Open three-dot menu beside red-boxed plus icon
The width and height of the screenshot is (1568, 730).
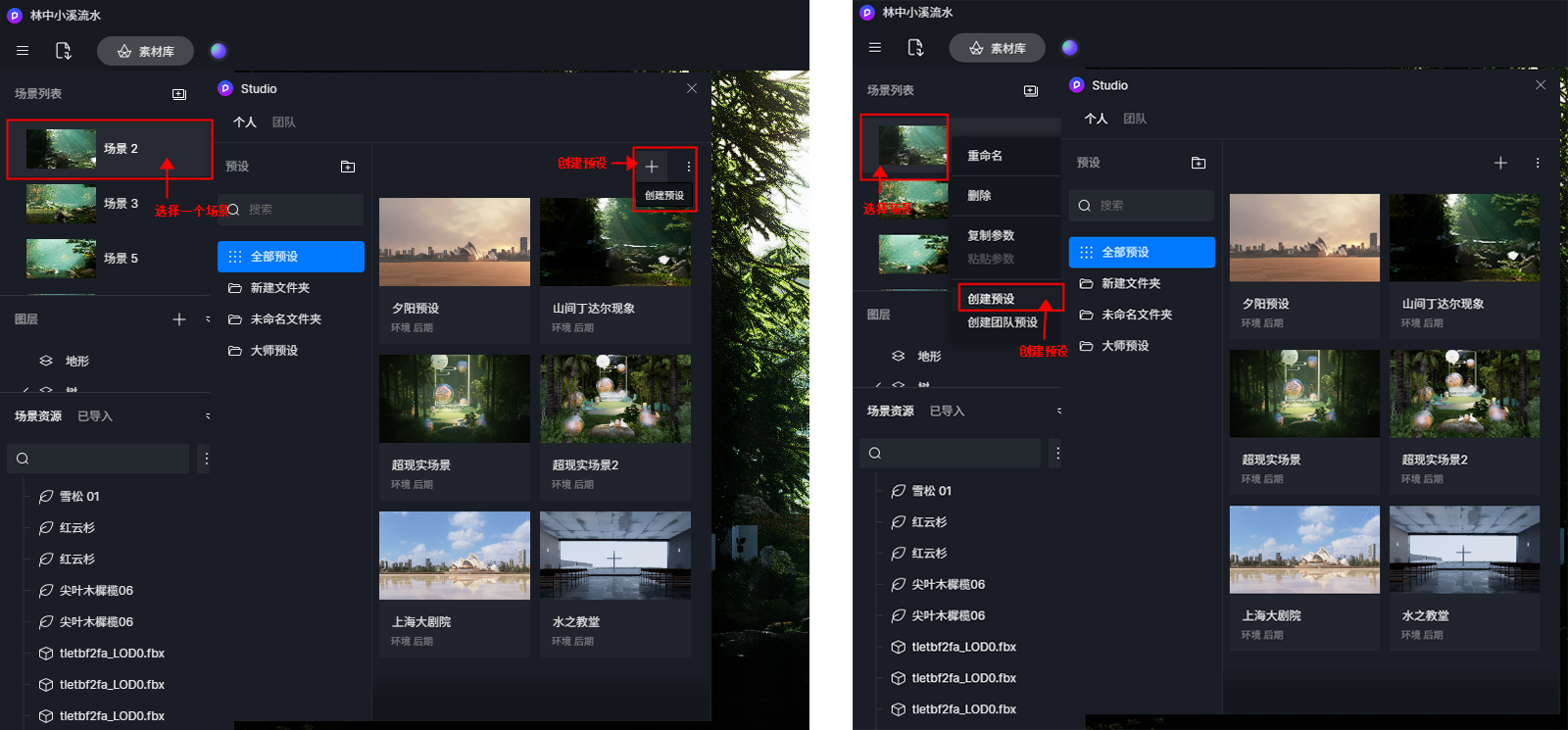click(689, 167)
